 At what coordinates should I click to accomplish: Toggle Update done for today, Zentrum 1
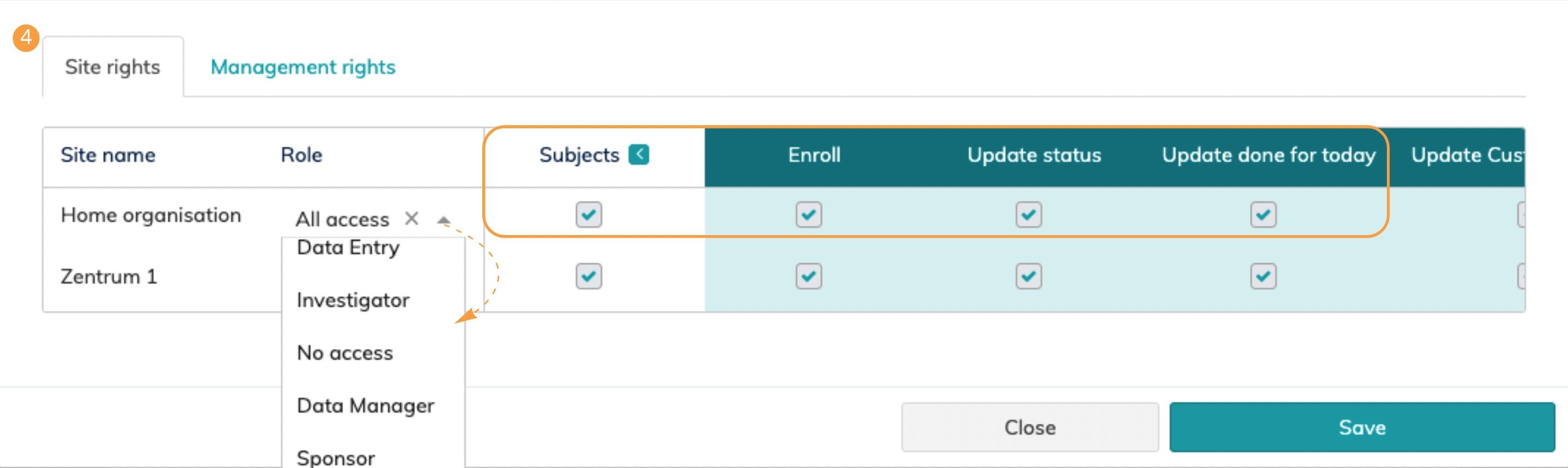(x=1263, y=277)
